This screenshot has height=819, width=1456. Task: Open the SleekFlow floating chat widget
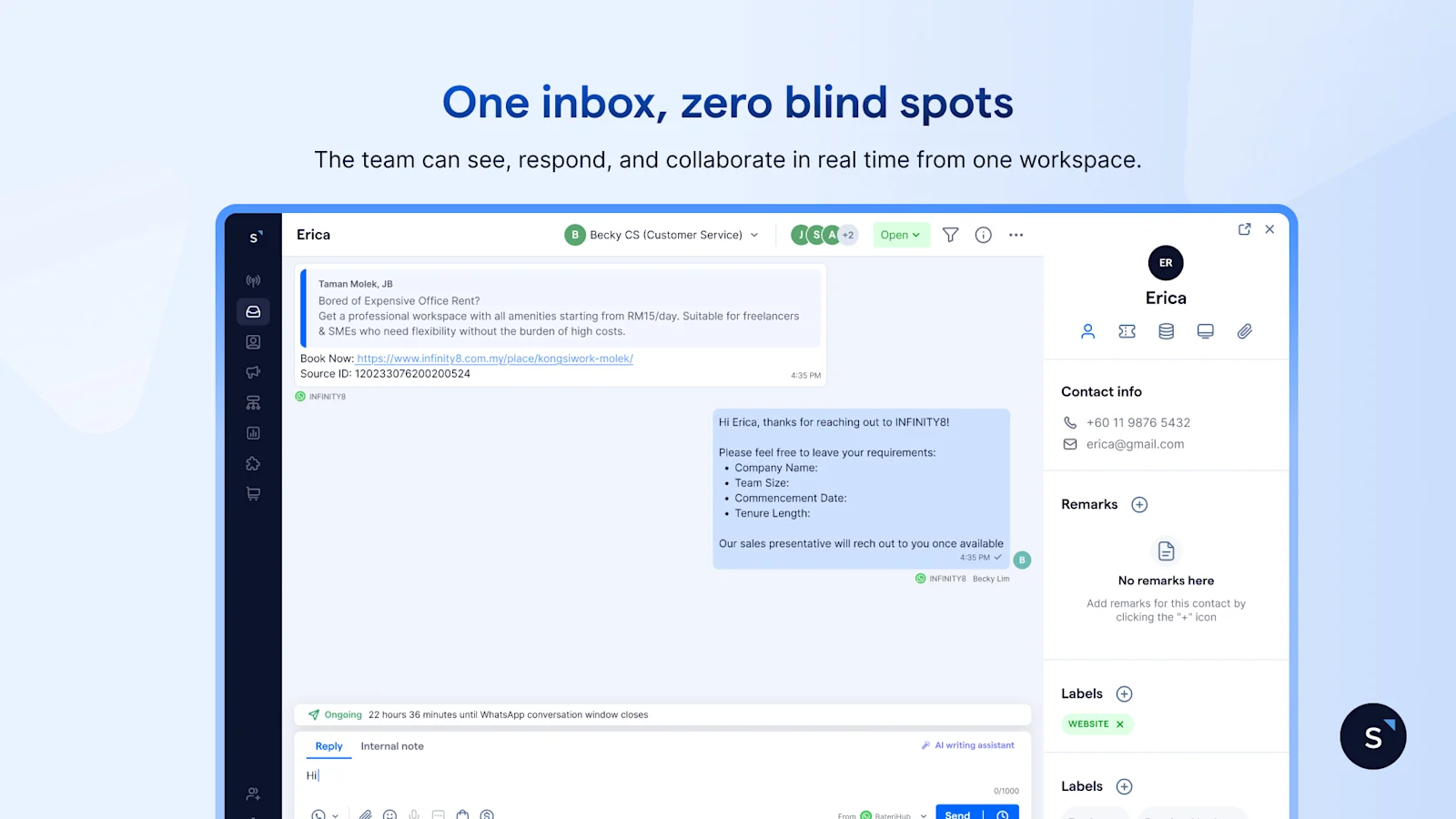pos(1372,736)
